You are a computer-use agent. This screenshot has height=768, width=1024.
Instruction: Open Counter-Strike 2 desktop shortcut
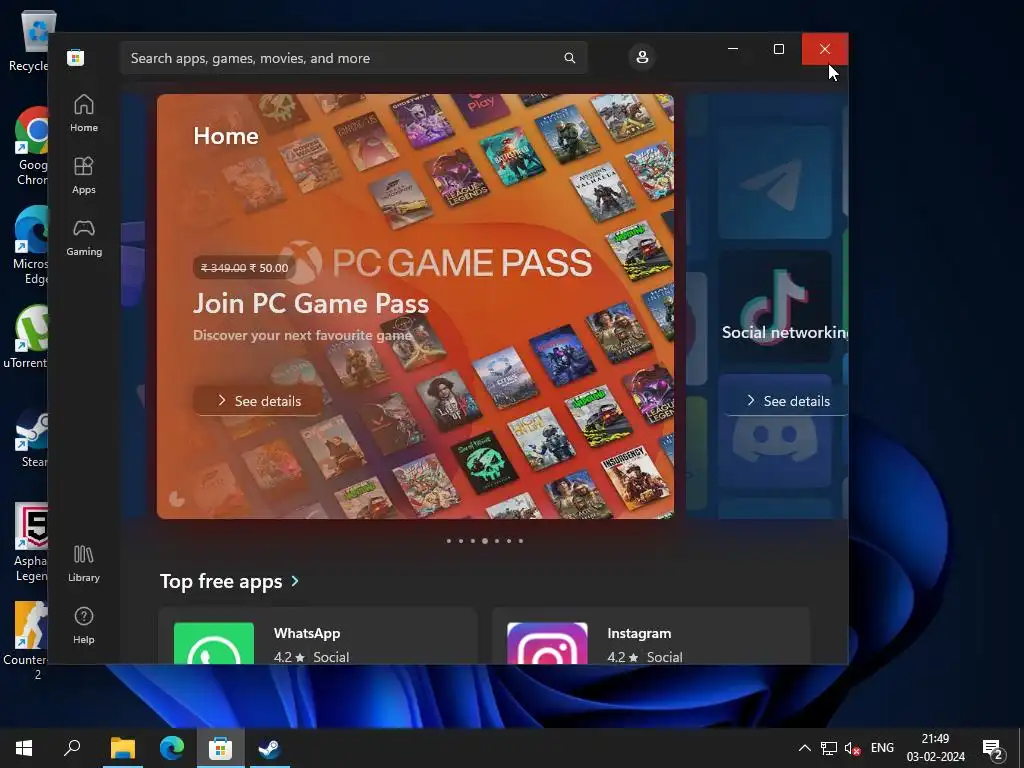click(27, 640)
